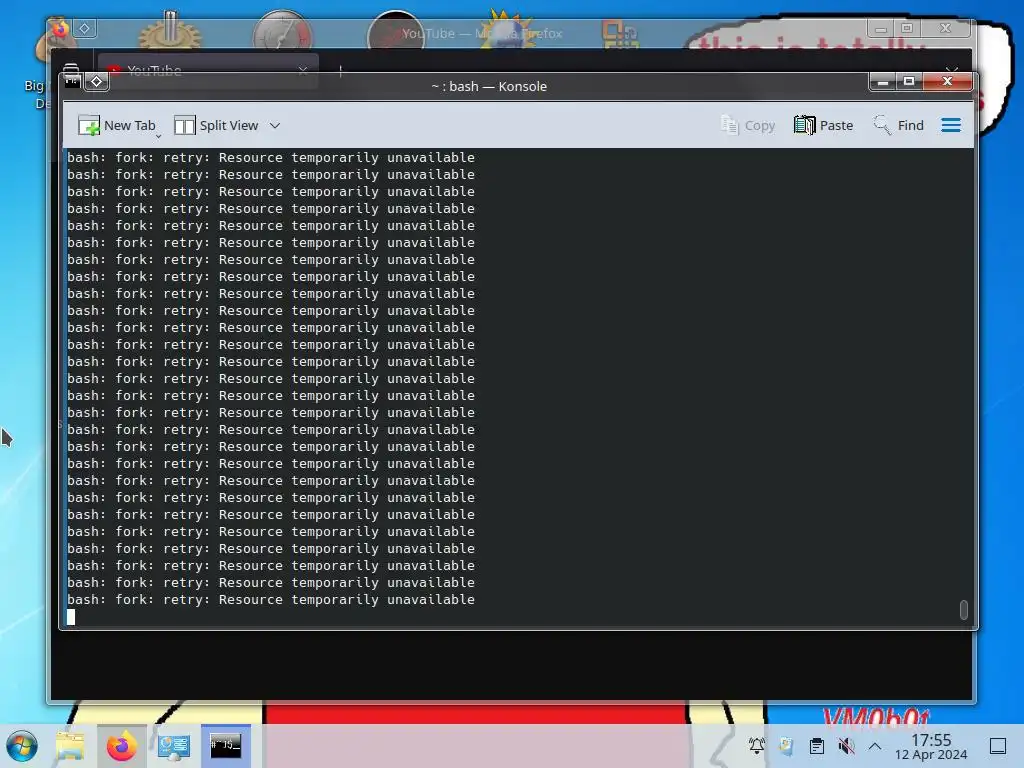This screenshot has width=1024, height=768.
Task: Switch to Konsole in the taskbar
Action: pos(226,746)
